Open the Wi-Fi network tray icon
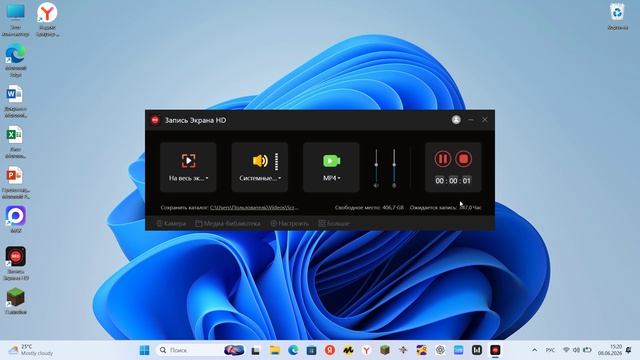This screenshot has height=360, width=640. coord(566,350)
